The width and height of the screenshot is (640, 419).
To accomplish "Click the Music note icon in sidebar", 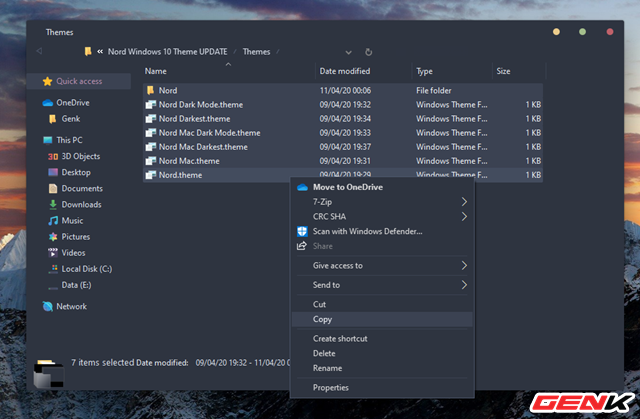I will (x=53, y=221).
